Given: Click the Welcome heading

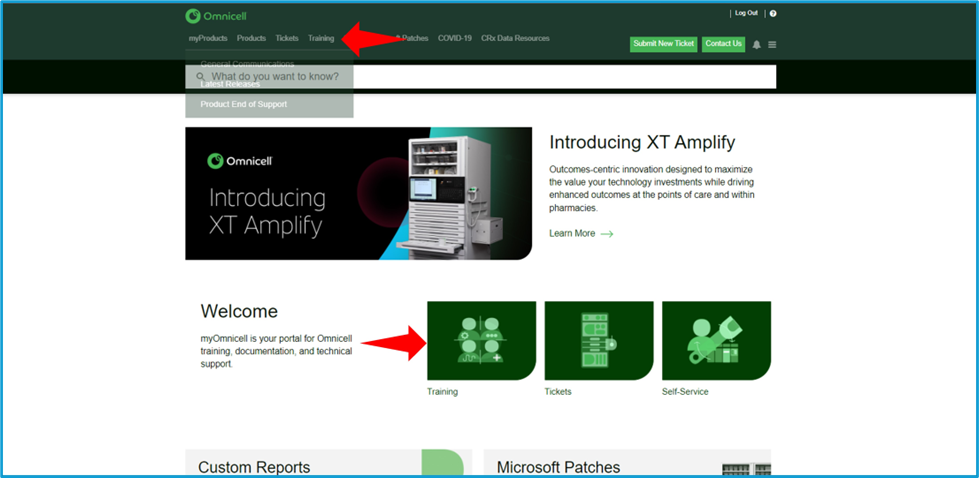Looking at the screenshot, I should [x=239, y=311].
